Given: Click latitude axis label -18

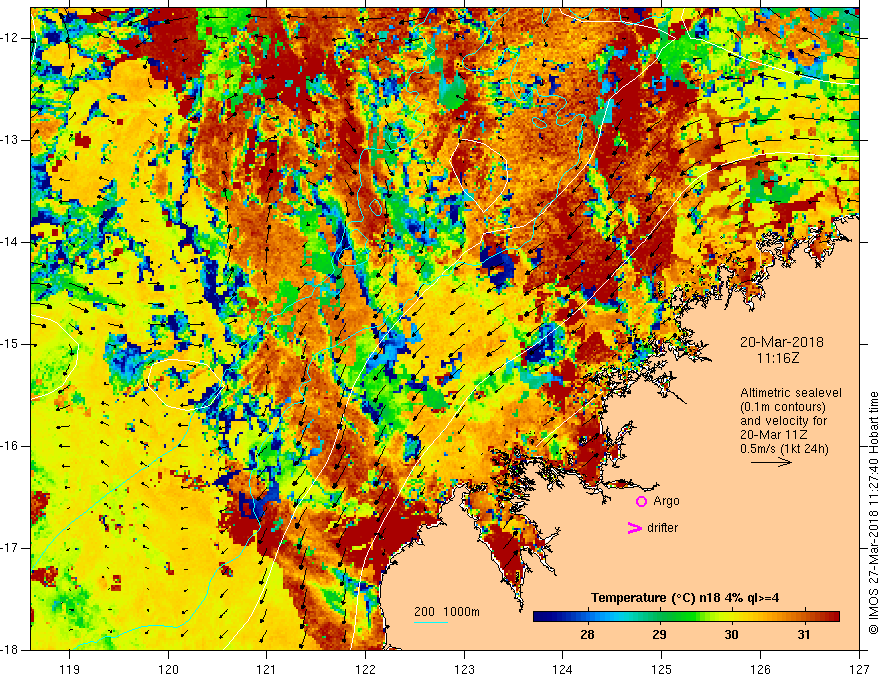Looking at the screenshot, I should 11,650.
